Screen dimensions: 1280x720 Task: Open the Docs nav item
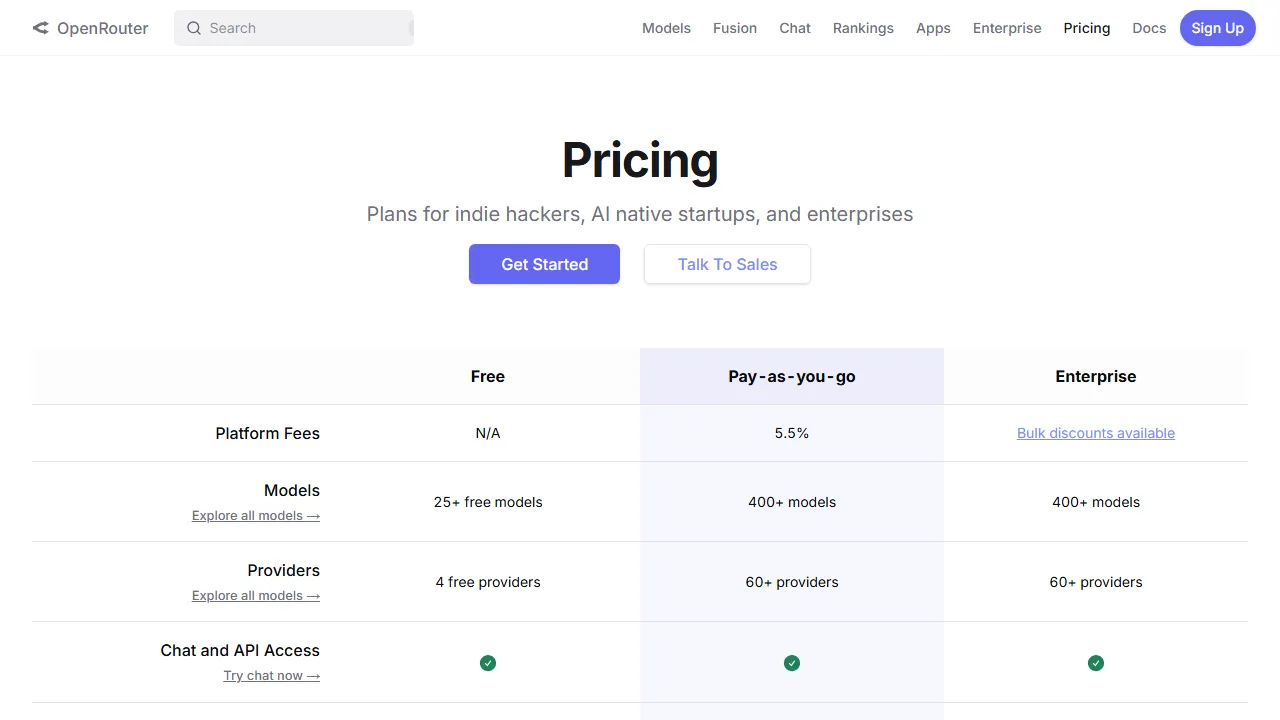click(x=1149, y=28)
